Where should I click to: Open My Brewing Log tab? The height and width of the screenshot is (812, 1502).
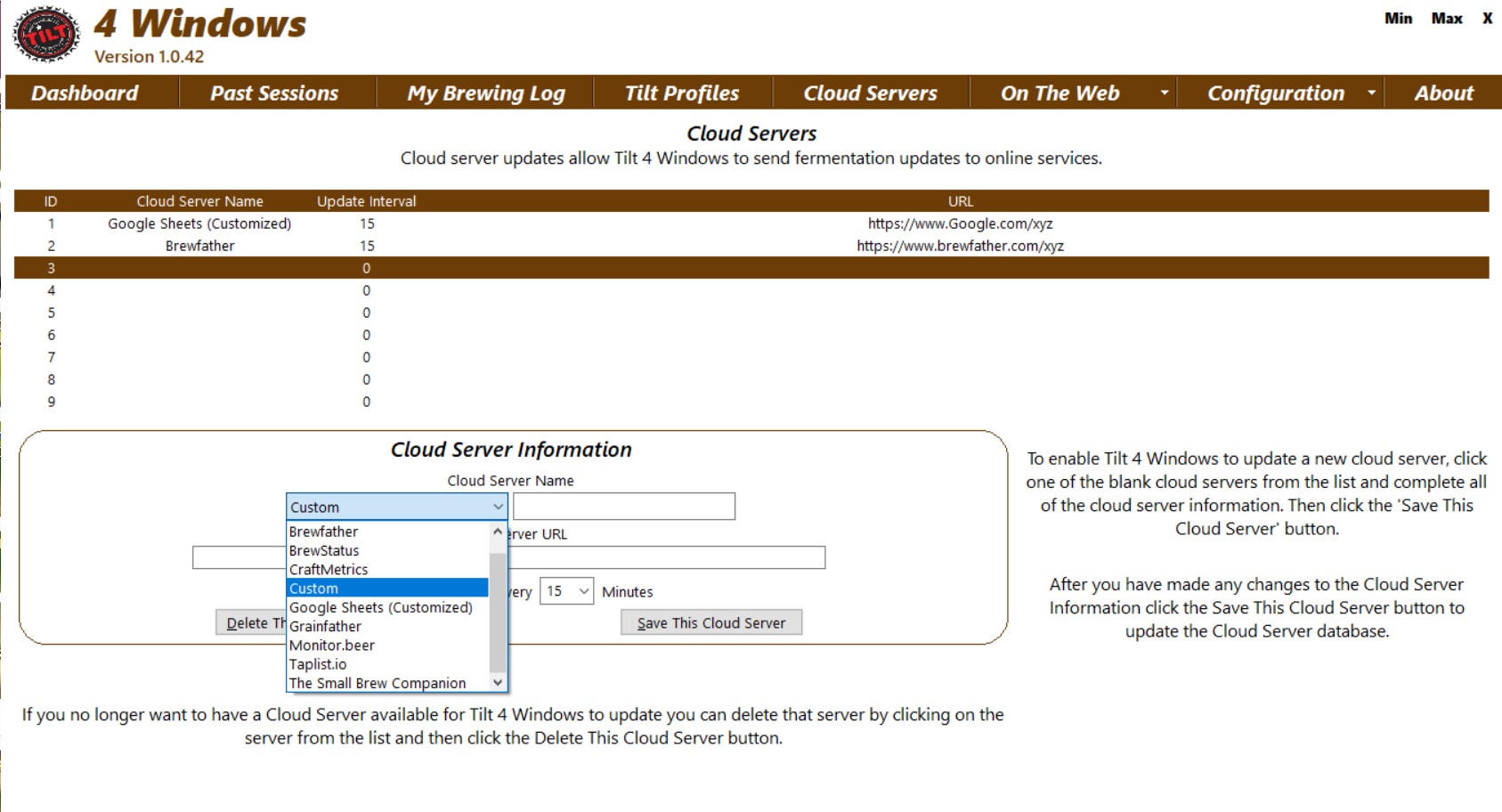pyautogui.click(x=486, y=93)
